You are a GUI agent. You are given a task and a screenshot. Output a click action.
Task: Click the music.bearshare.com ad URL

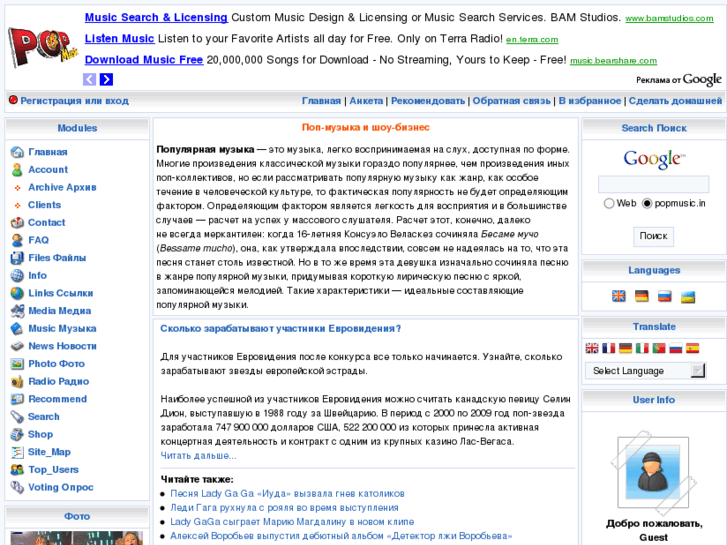point(613,61)
